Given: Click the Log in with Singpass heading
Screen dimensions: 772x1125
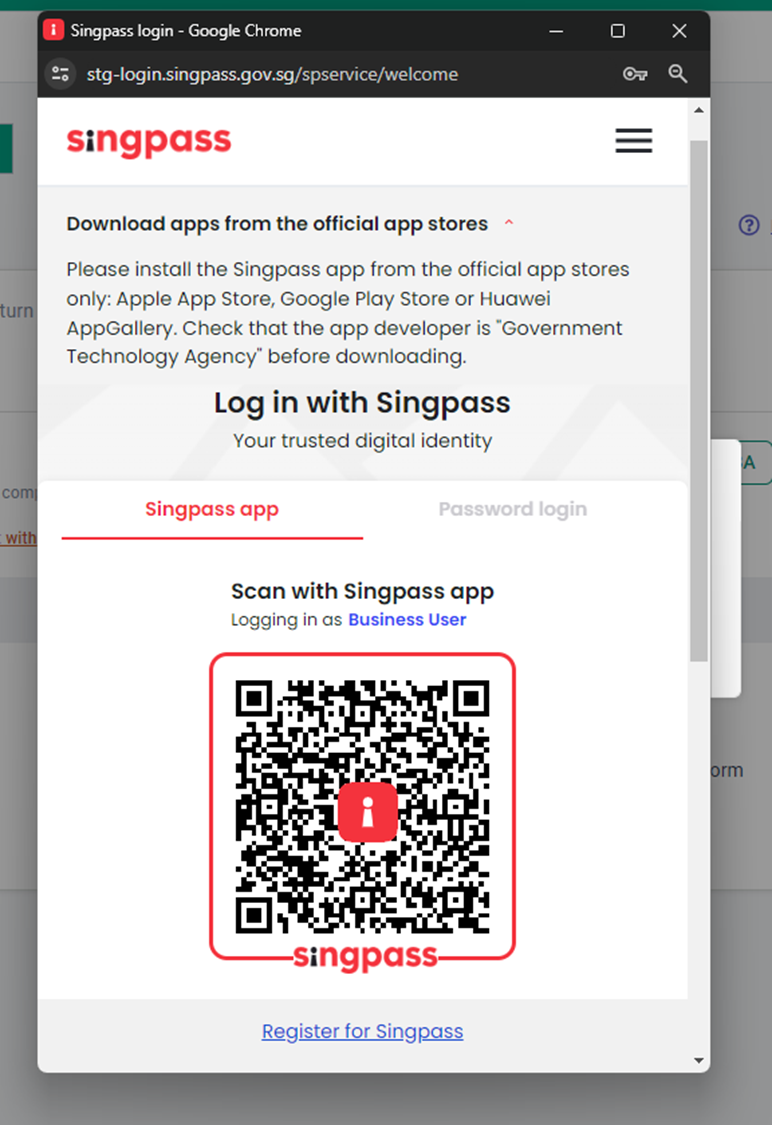Looking at the screenshot, I should [362, 403].
